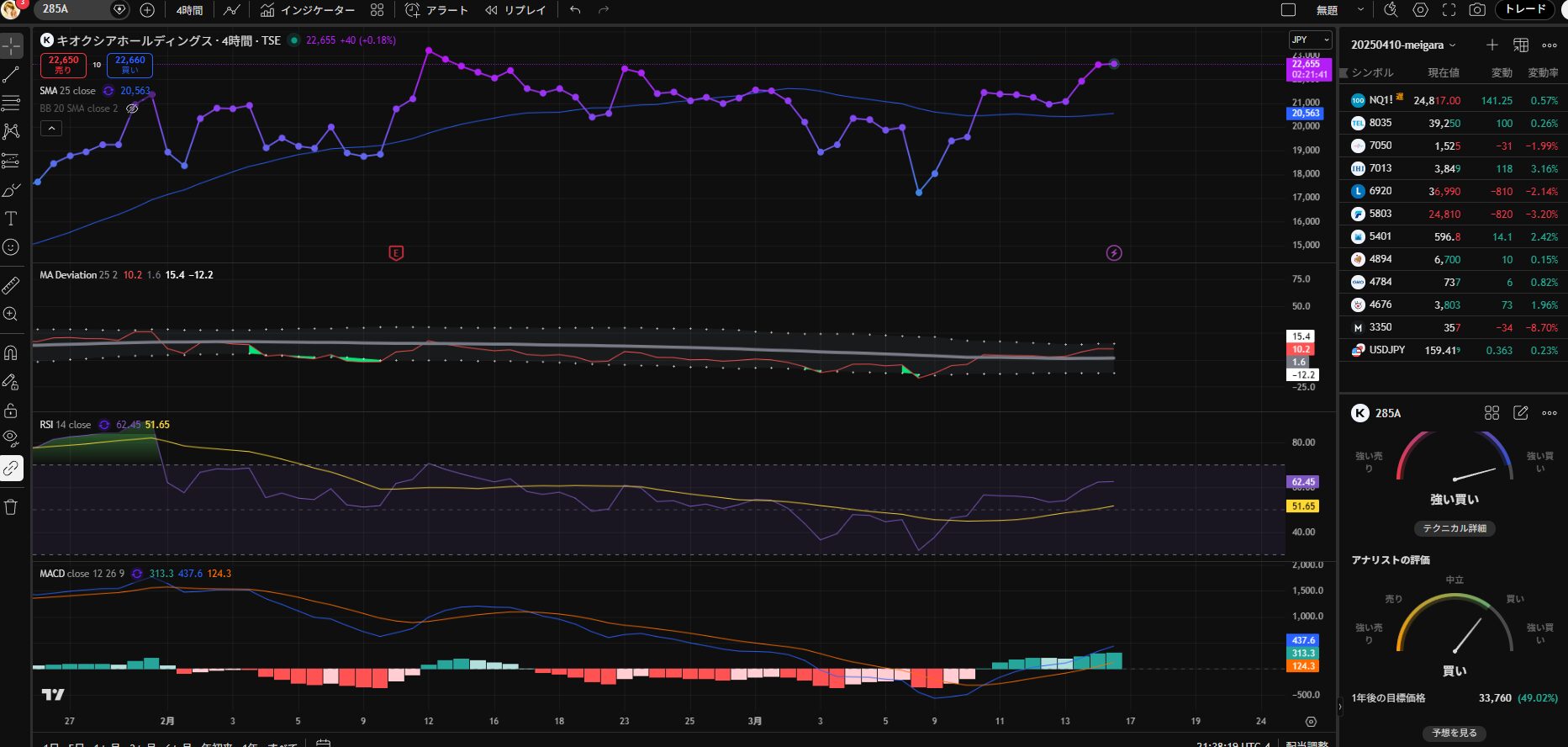
Task: Take a chart snapshot with camera icon
Action: [1476, 10]
